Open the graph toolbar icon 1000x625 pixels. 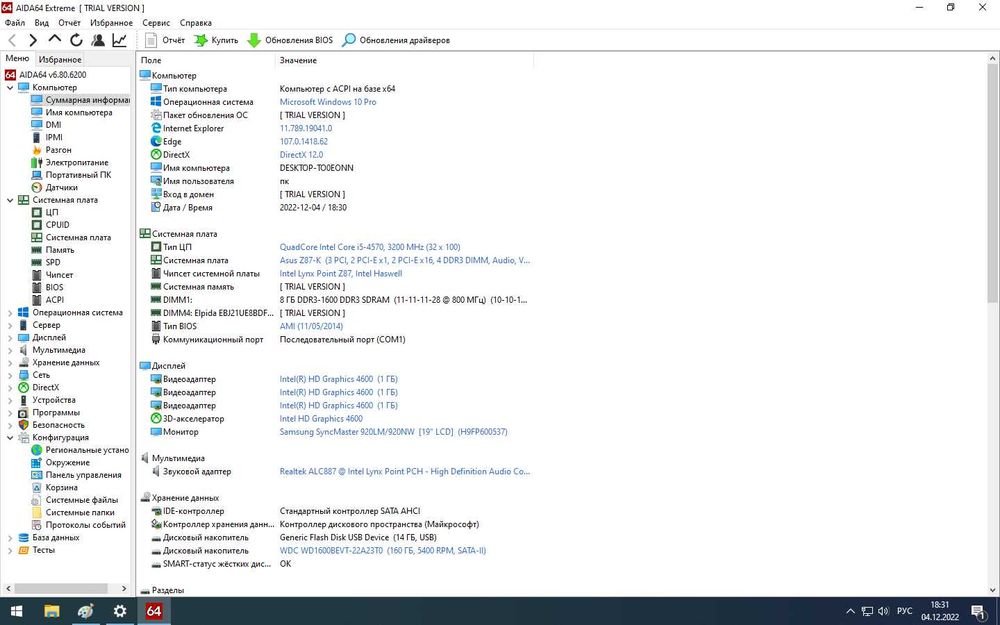[119, 40]
